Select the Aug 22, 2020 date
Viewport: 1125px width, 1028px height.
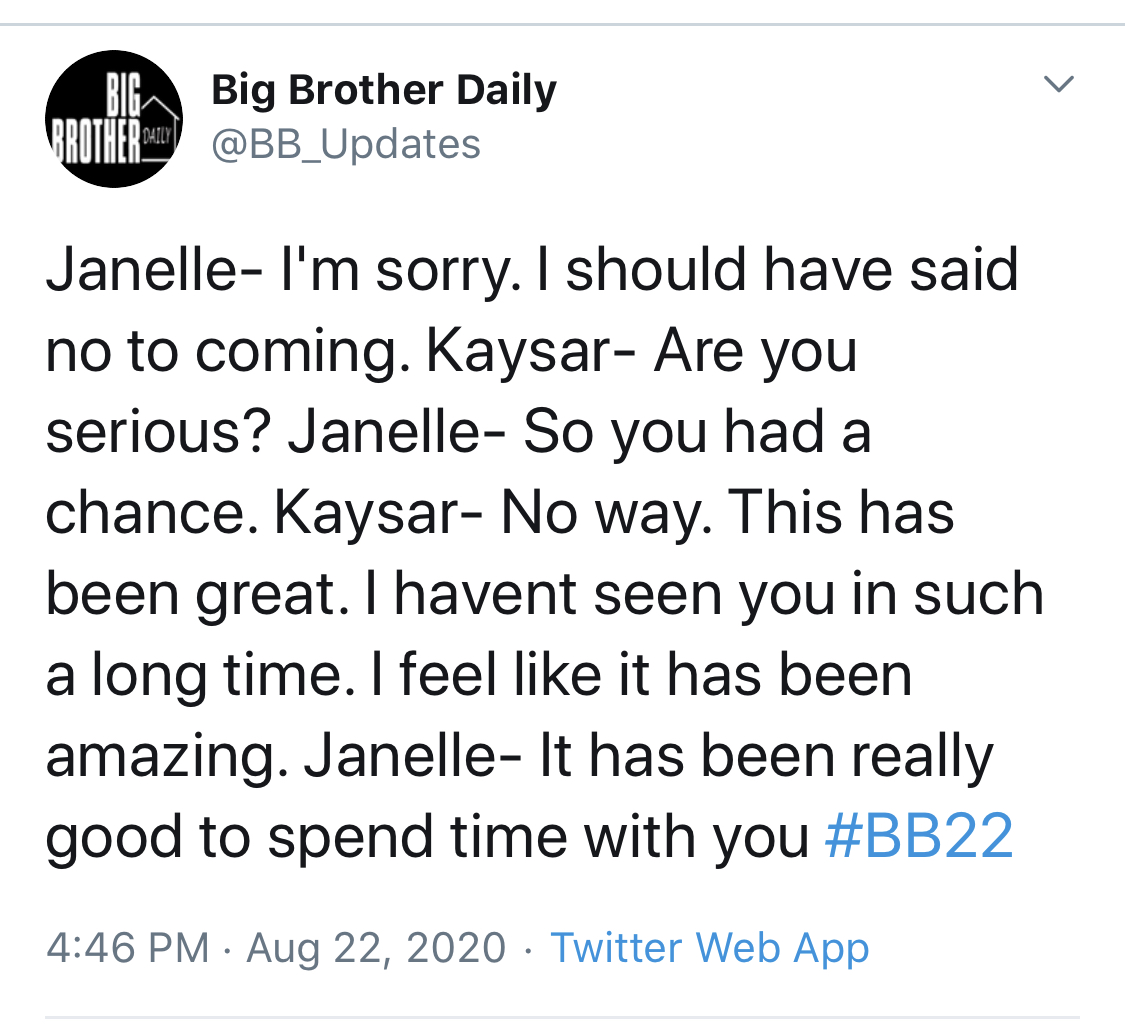coord(377,948)
